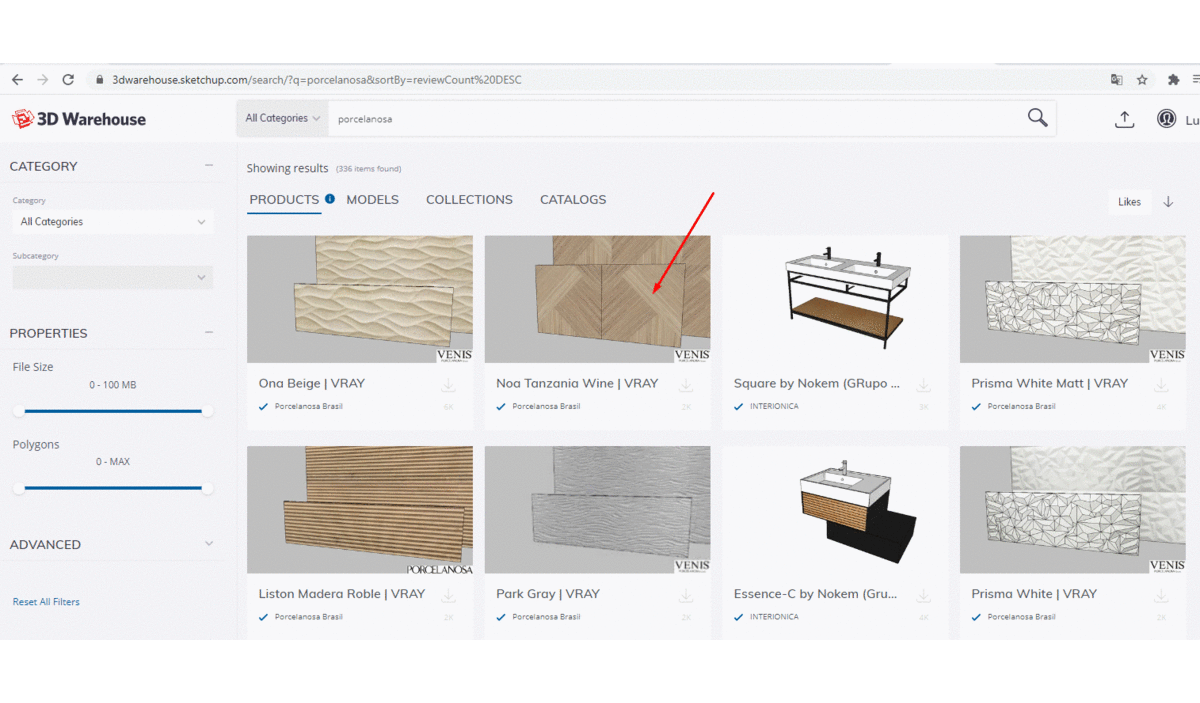Switch to COLLECTIONS tab
This screenshot has width=1200, height=703.
pos(469,200)
